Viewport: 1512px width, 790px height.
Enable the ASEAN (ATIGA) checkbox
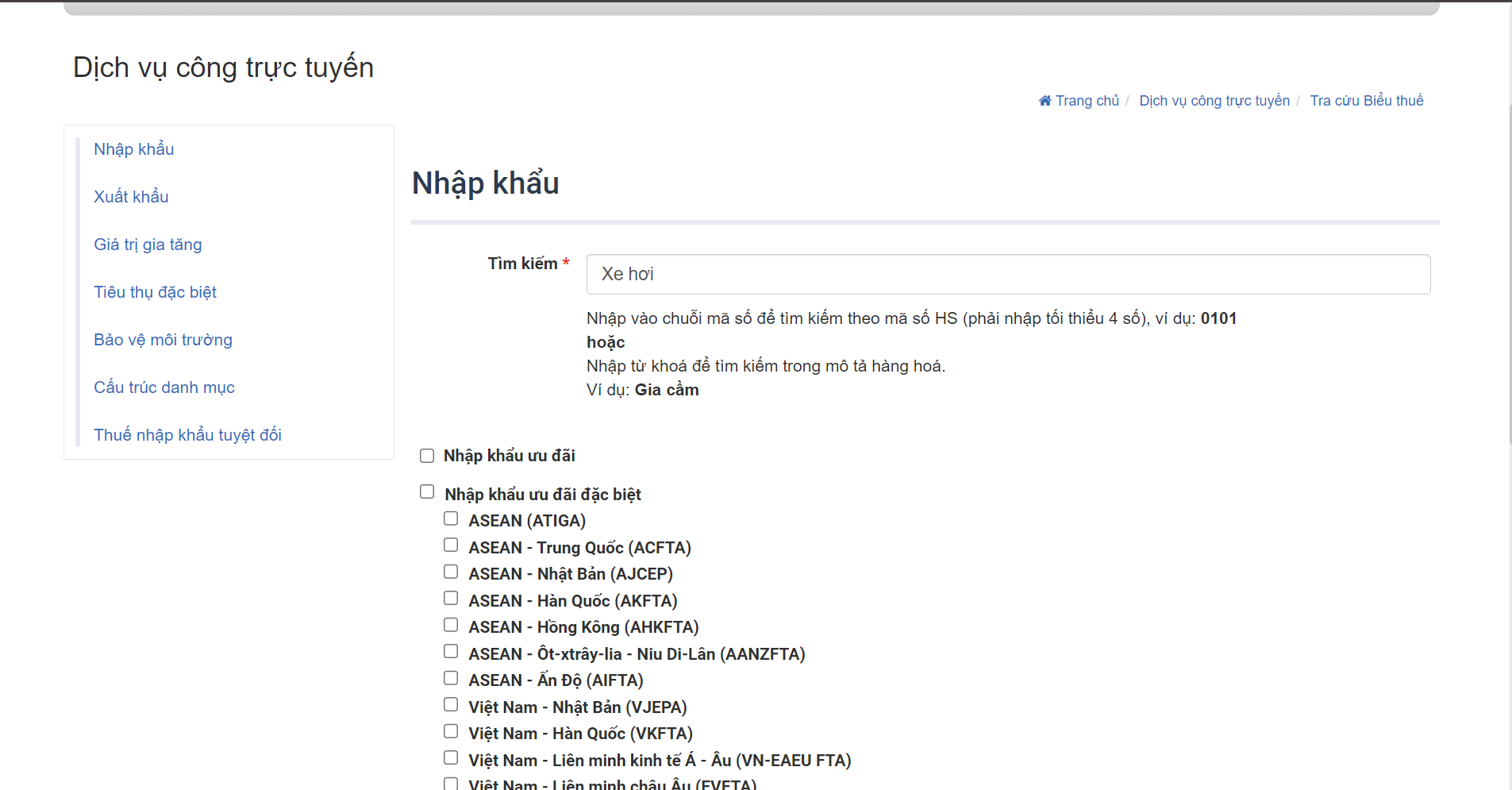point(451,518)
